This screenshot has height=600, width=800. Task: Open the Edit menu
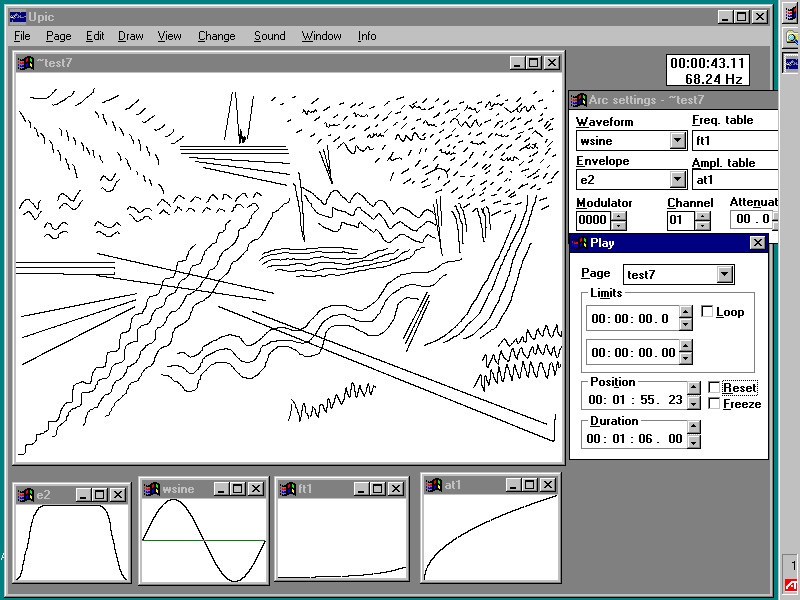[x=95, y=36]
